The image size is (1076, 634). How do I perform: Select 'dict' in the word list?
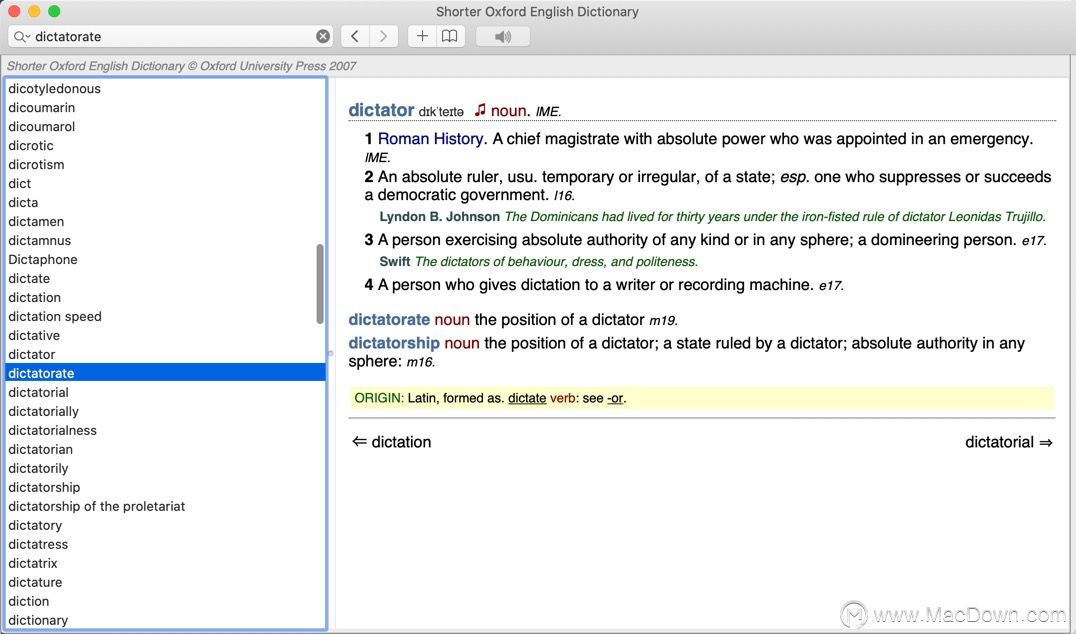coord(165,184)
